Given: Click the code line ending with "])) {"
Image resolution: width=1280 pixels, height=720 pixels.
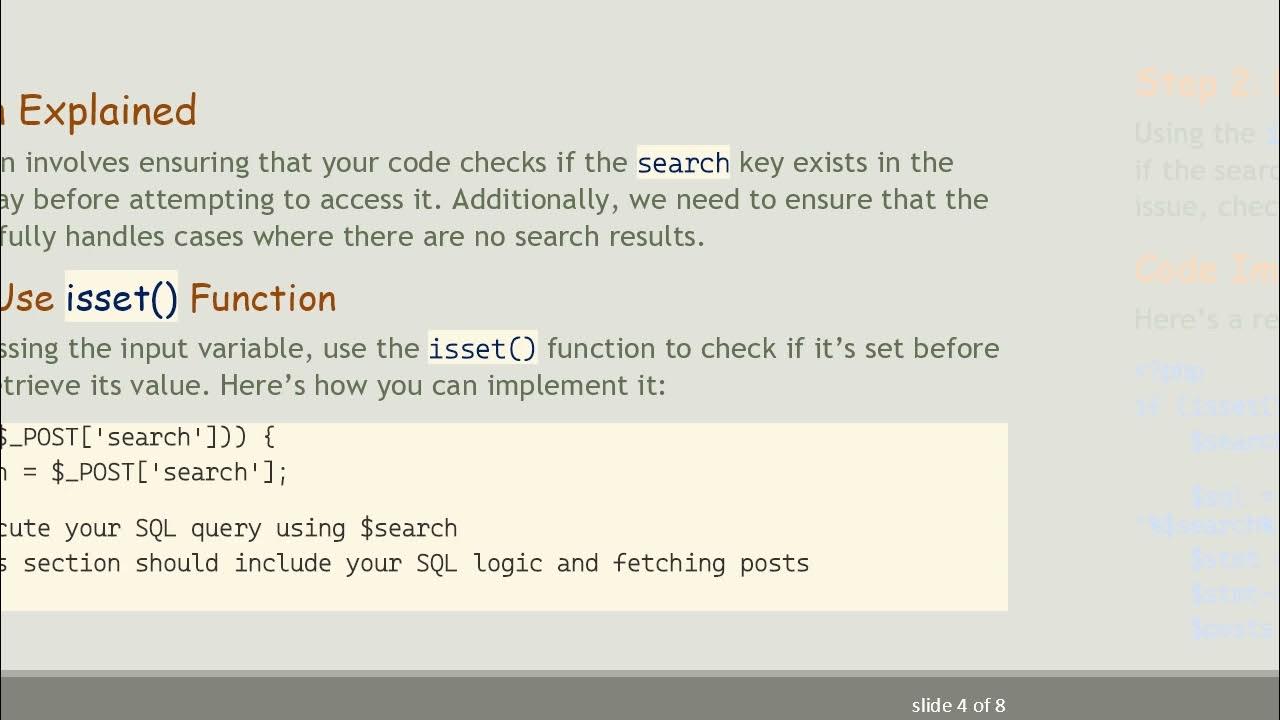Looking at the screenshot, I should coord(137,437).
